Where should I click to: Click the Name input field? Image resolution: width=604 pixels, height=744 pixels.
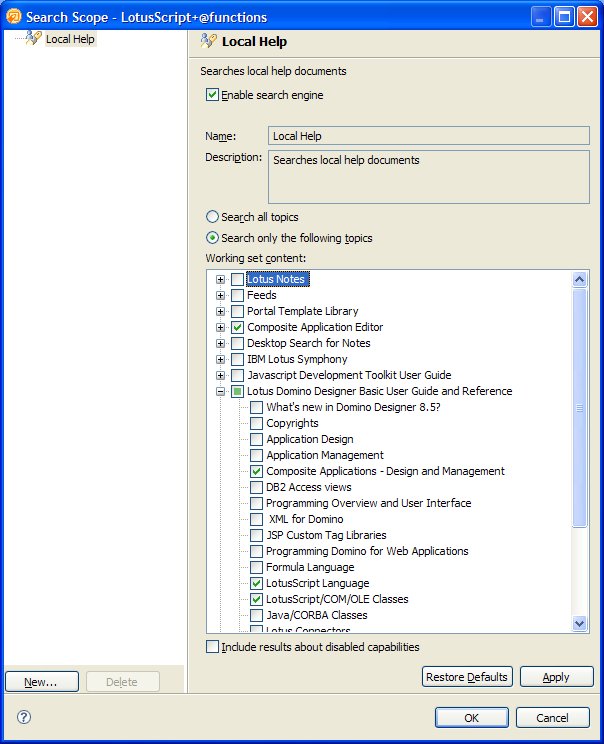pyautogui.click(x=428, y=136)
